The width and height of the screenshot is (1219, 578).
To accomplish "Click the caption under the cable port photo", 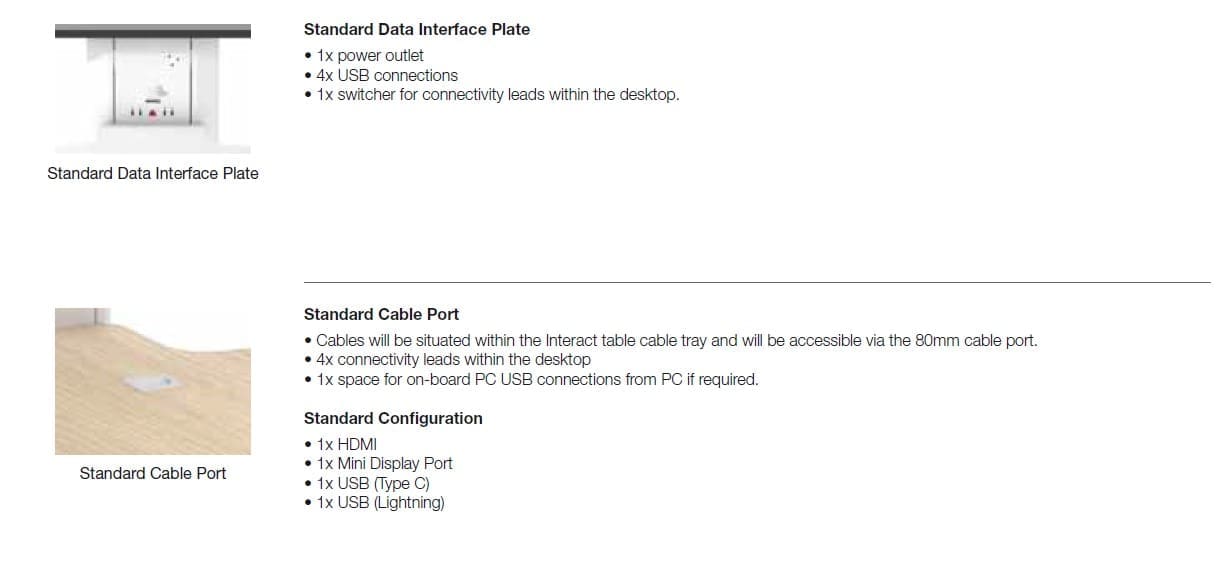I will [x=153, y=473].
